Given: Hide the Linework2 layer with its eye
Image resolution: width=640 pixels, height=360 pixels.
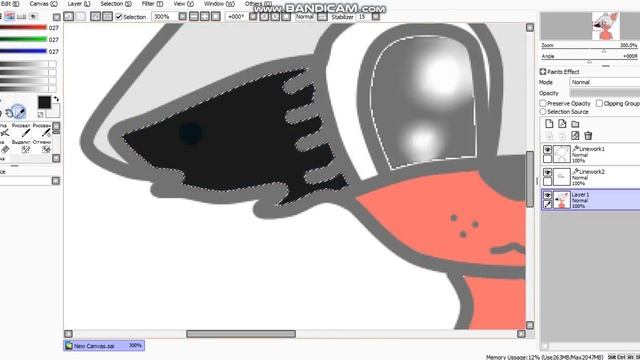Looking at the screenshot, I should pyautogui.click(x=547, y=172).
